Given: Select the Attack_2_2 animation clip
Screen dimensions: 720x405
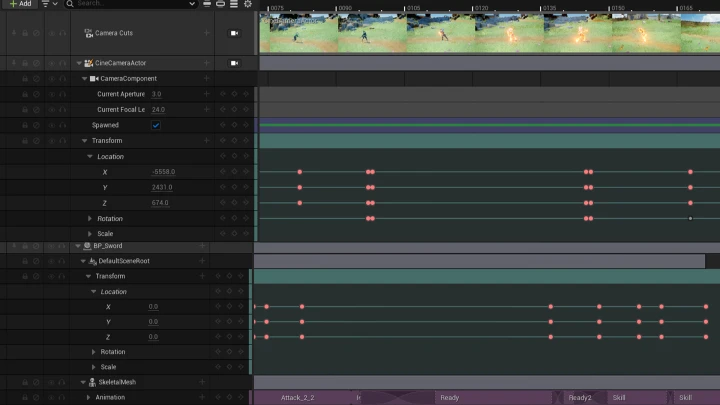Looking at the screenshot, I should point(298,397).
